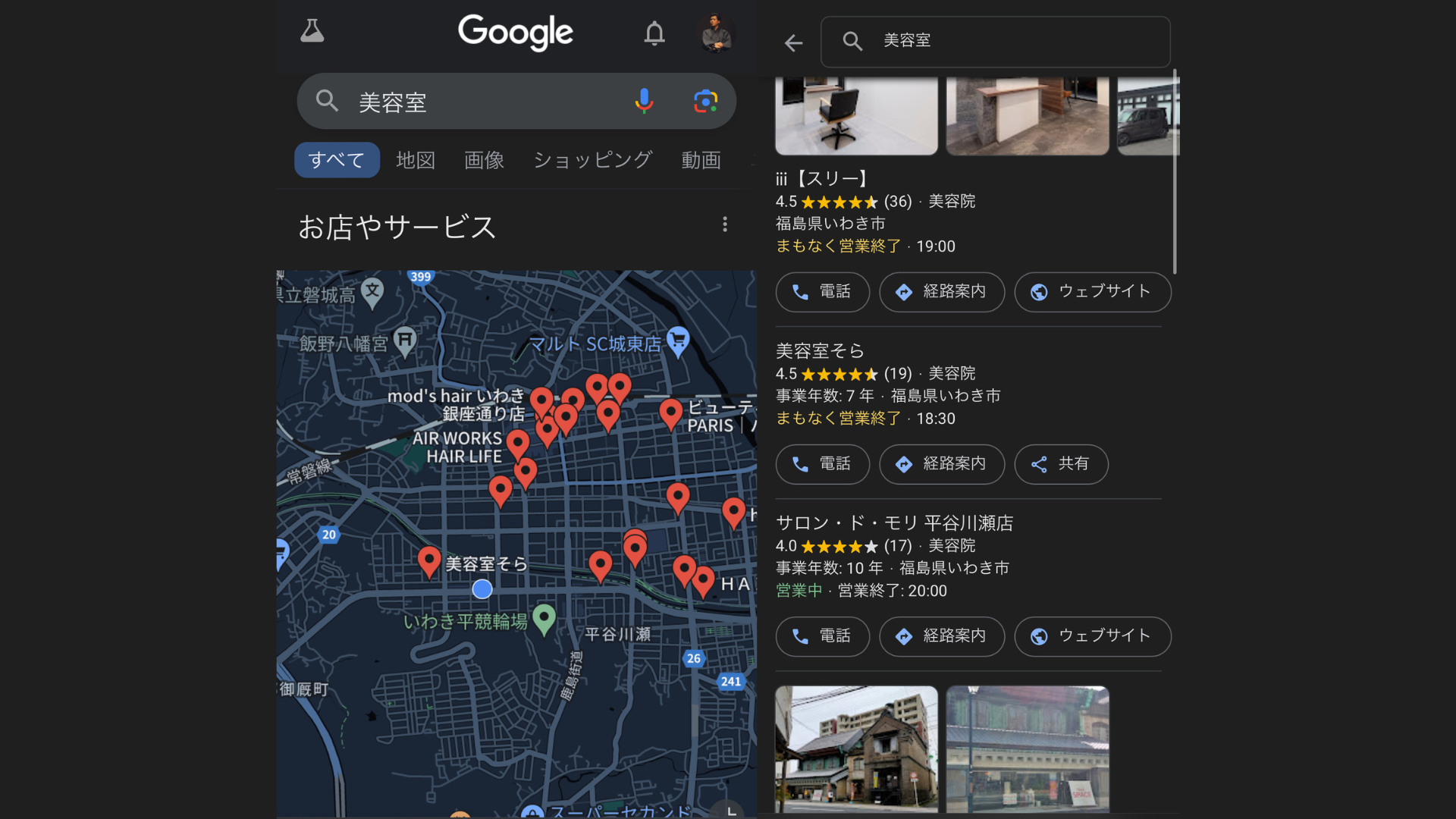
Task: Get 経路案内 directions for 美容室そら
Action: (x=942, y=464)
